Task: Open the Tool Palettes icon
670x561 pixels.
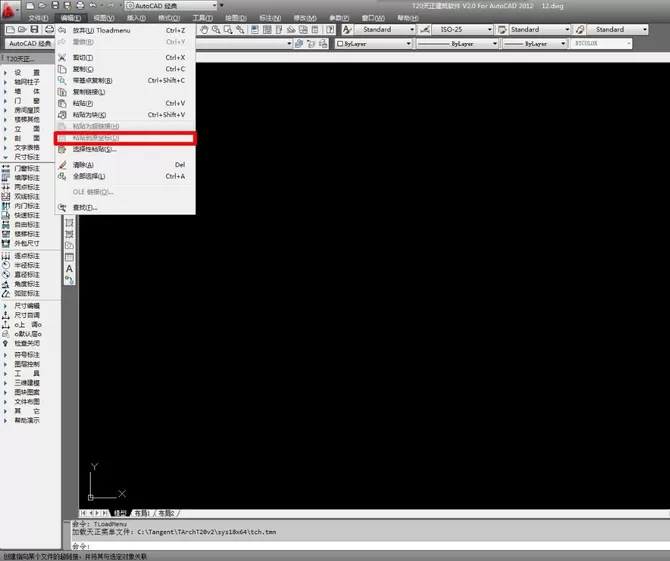Action: (x=279, y=29)
